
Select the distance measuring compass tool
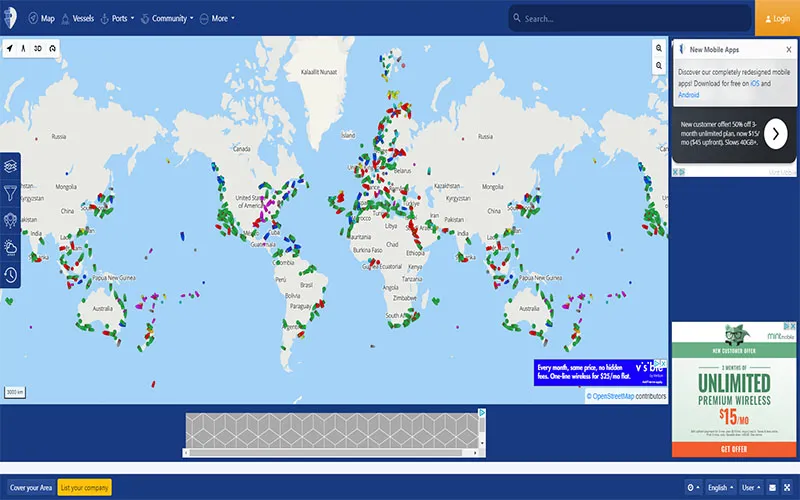(x=23, y=48)
